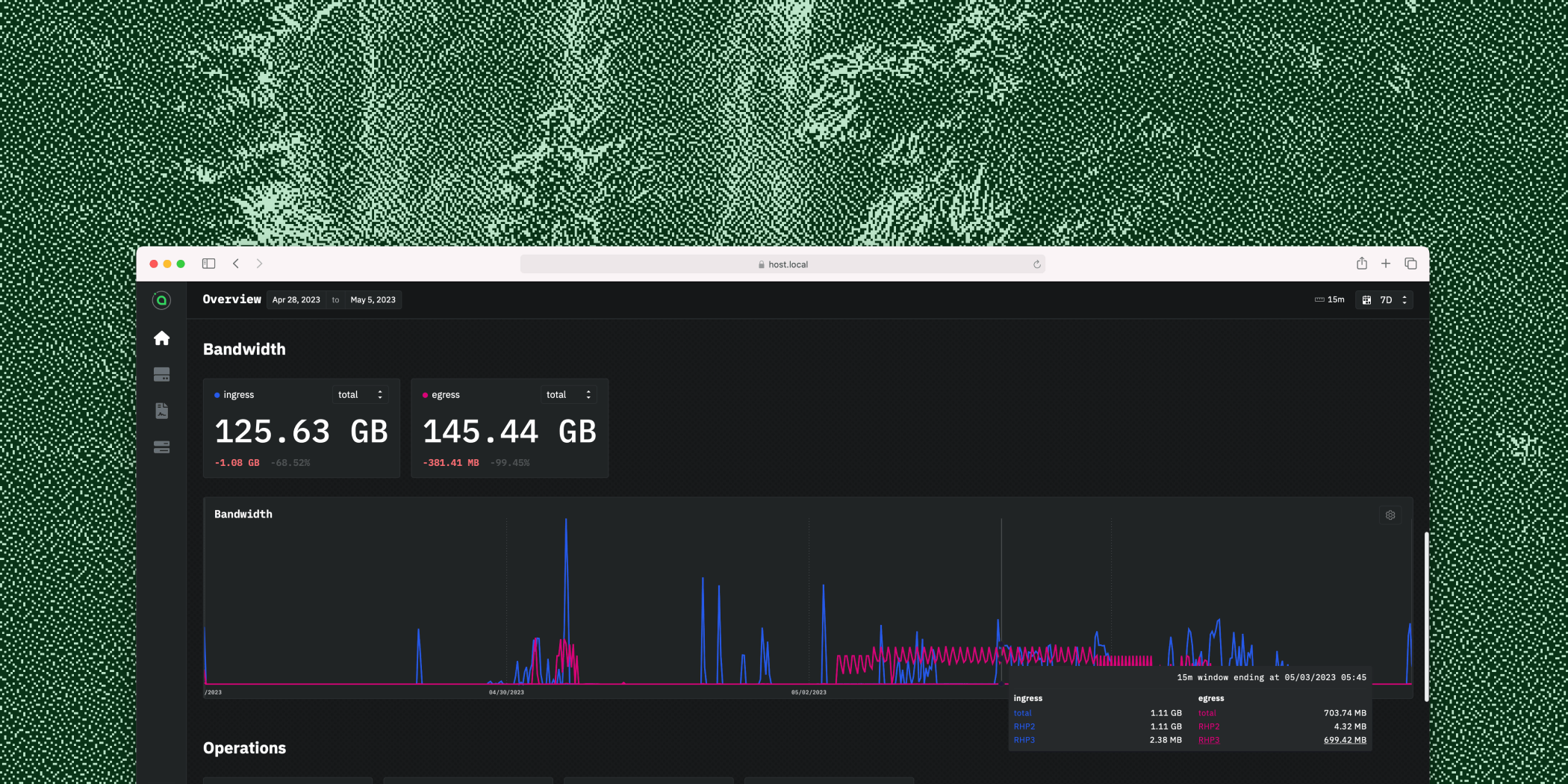Viewport: 1568px width, 784px height.
Task: Click the green hostd logo icon
Action: coord(161,300)
